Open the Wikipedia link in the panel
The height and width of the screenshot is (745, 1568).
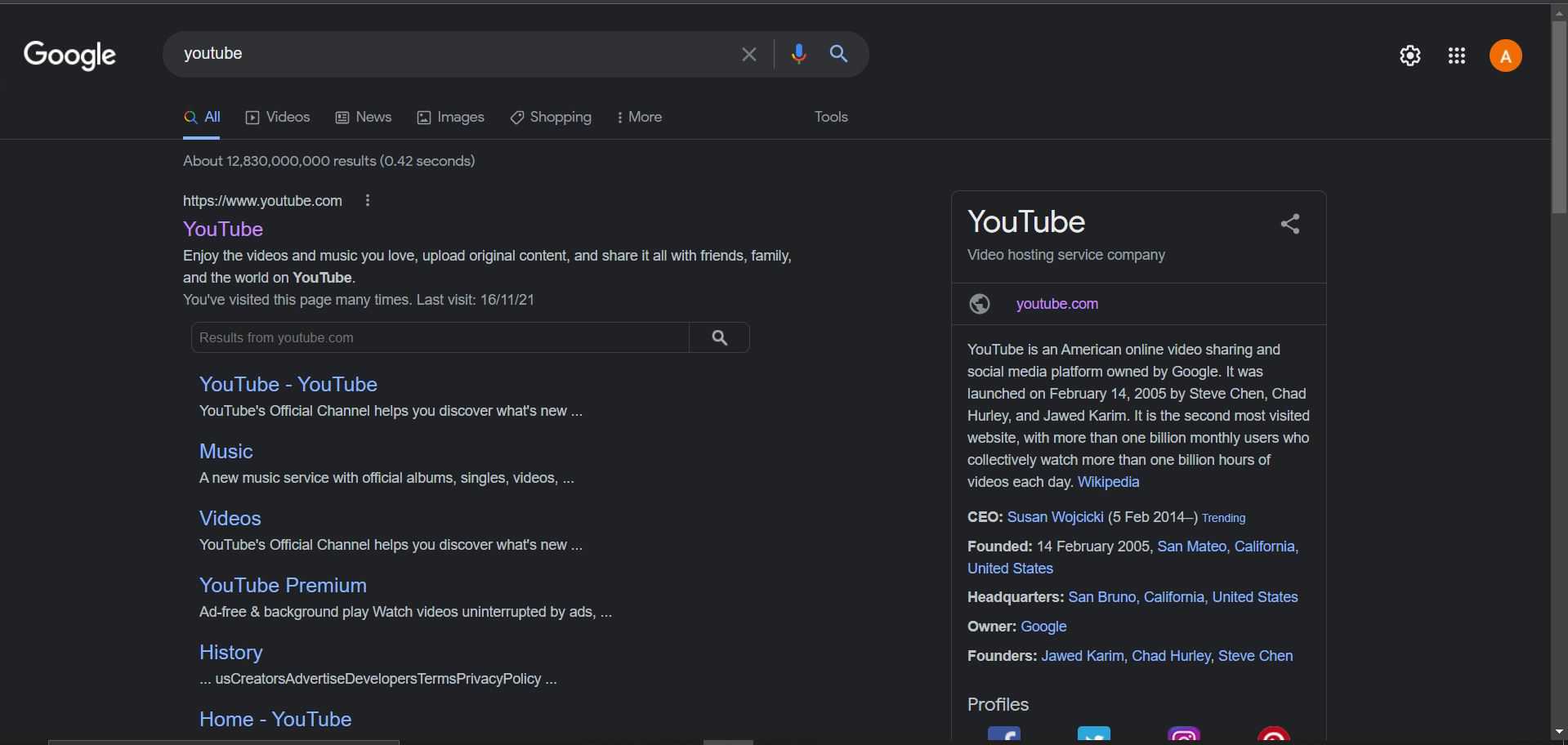[x=1110, y=482]
